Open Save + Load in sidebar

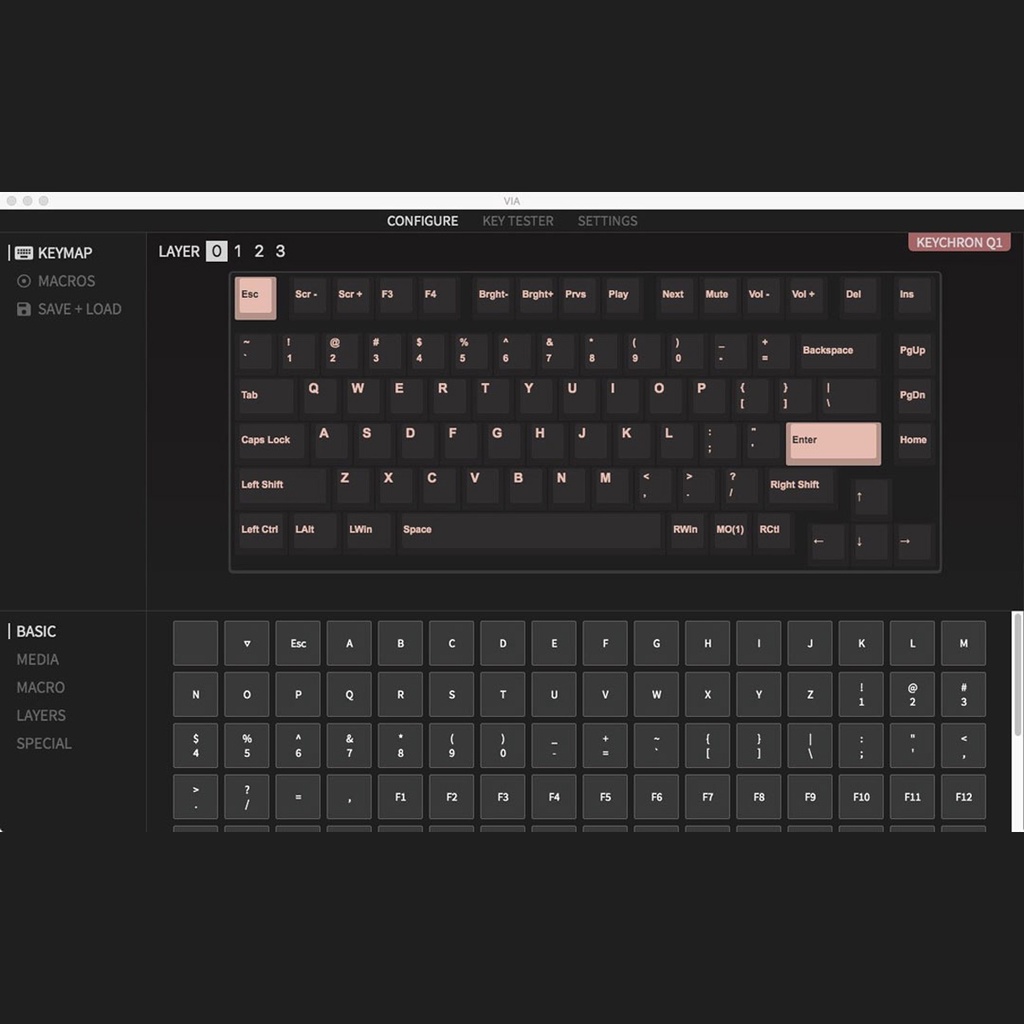coord(79,309)
